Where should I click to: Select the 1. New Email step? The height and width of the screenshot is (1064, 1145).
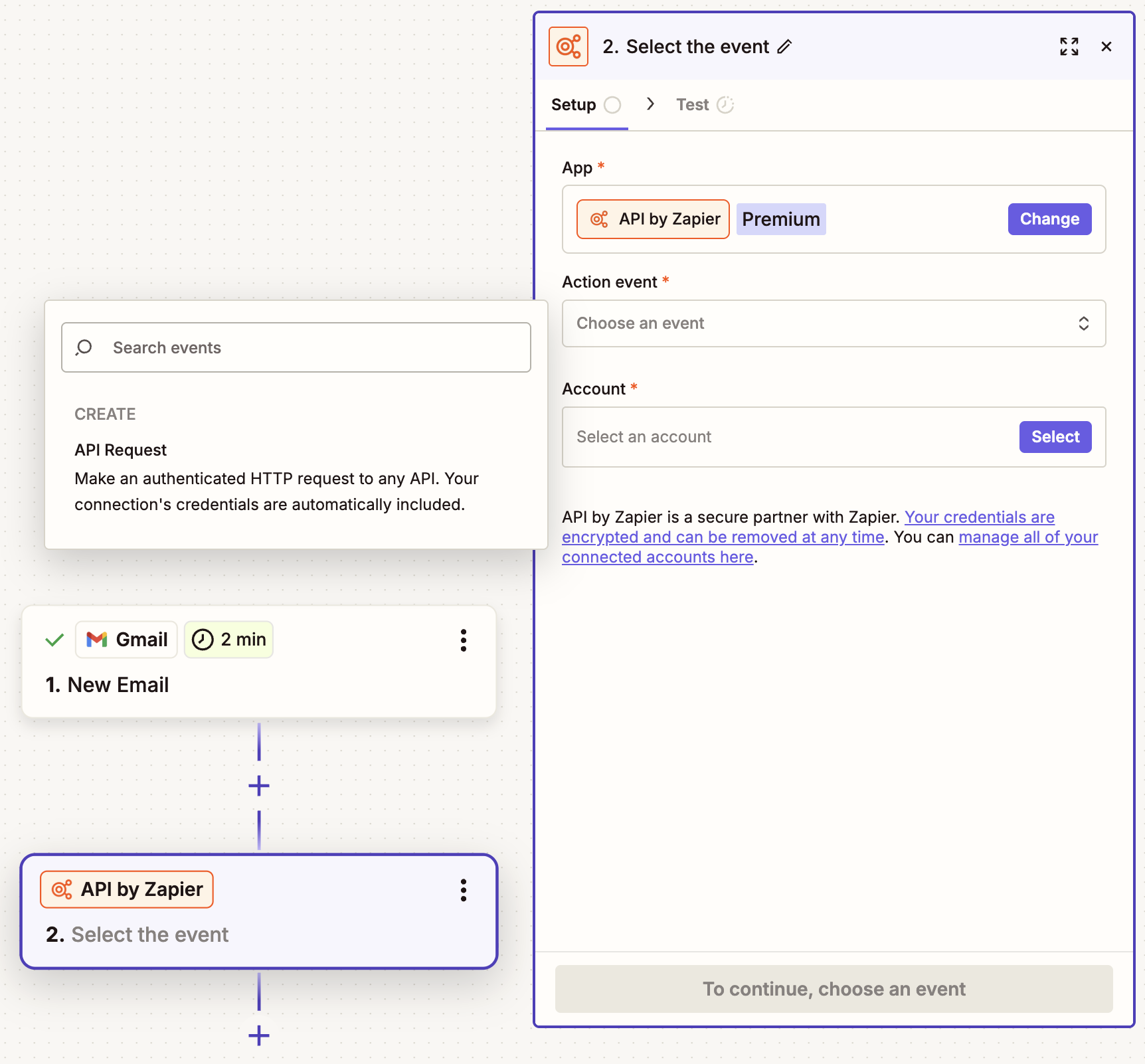(259, 662)
